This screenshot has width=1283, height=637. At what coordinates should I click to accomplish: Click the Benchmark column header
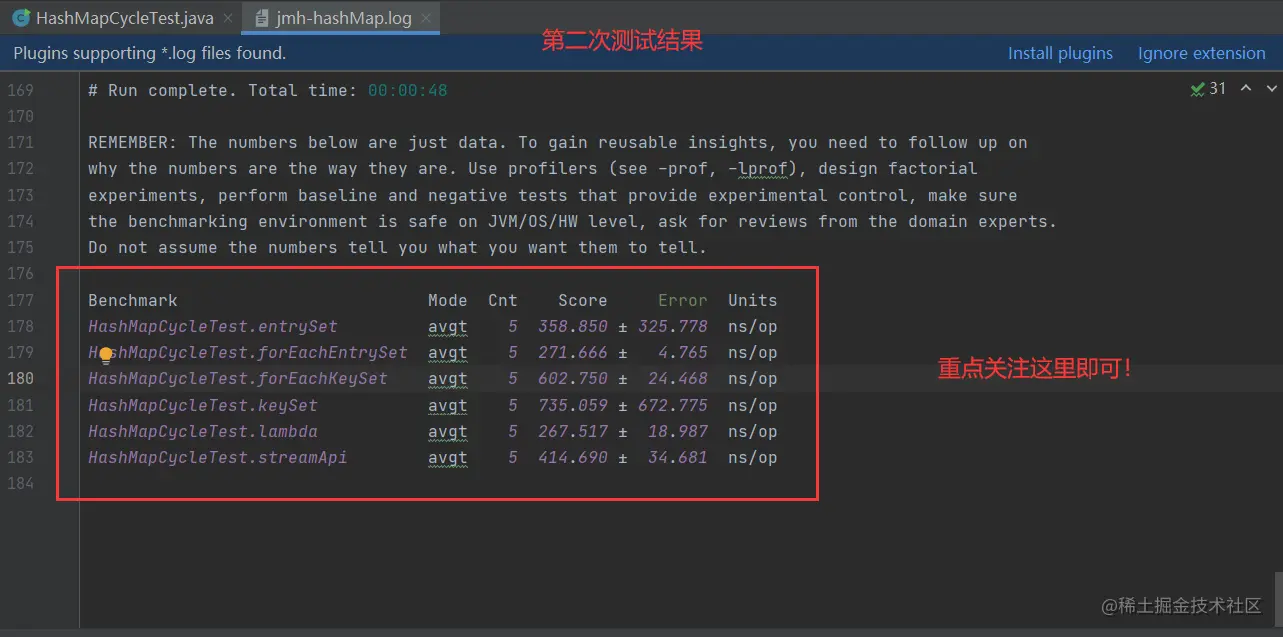[x=133, y=300]
